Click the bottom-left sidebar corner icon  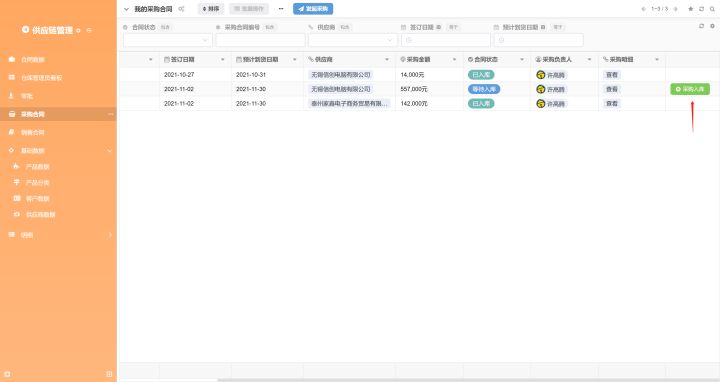pos(7,374)
